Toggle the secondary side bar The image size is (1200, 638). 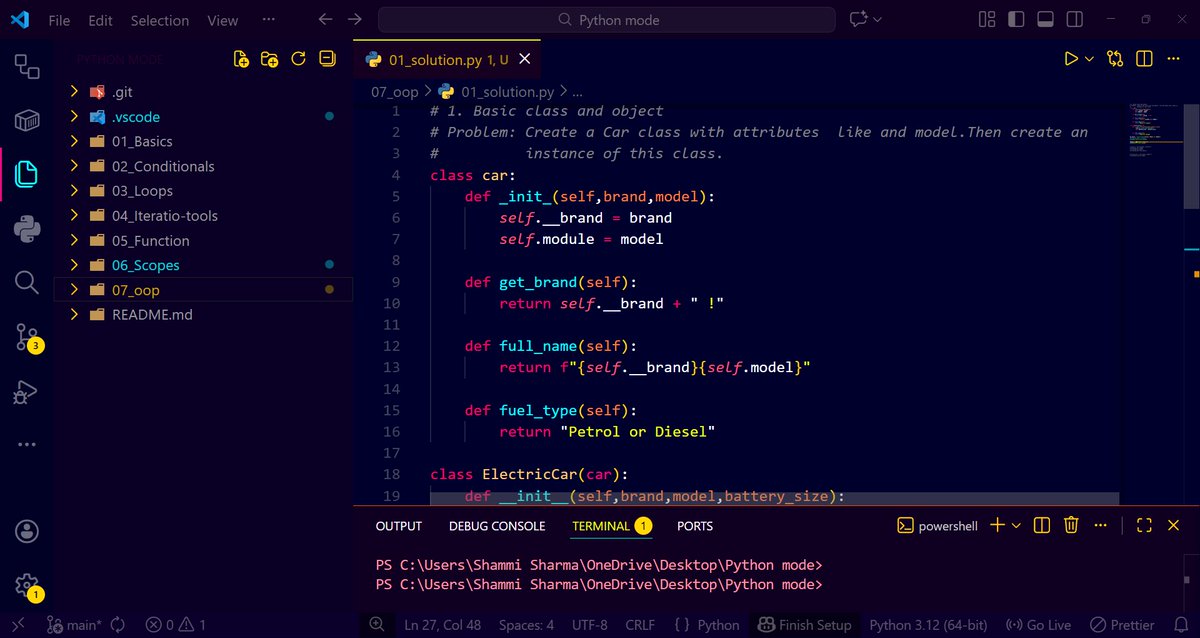(x=1073, y=18)
